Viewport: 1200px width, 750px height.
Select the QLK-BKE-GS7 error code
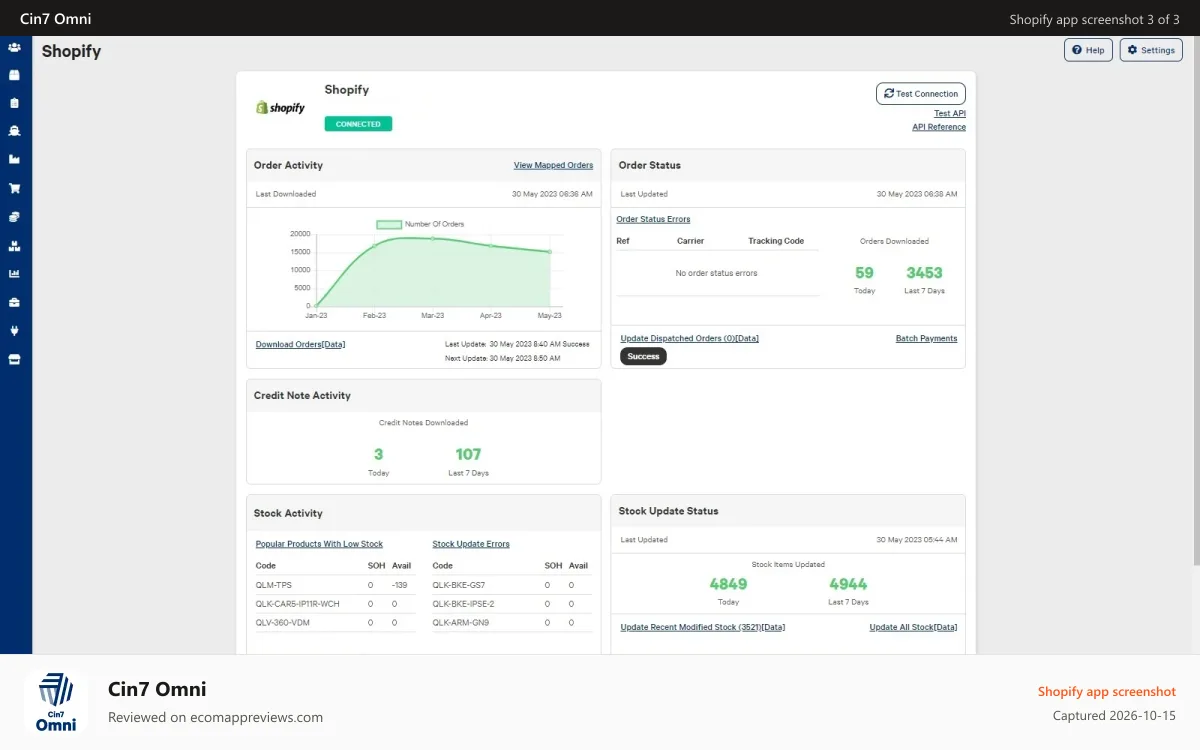[459, 585]
